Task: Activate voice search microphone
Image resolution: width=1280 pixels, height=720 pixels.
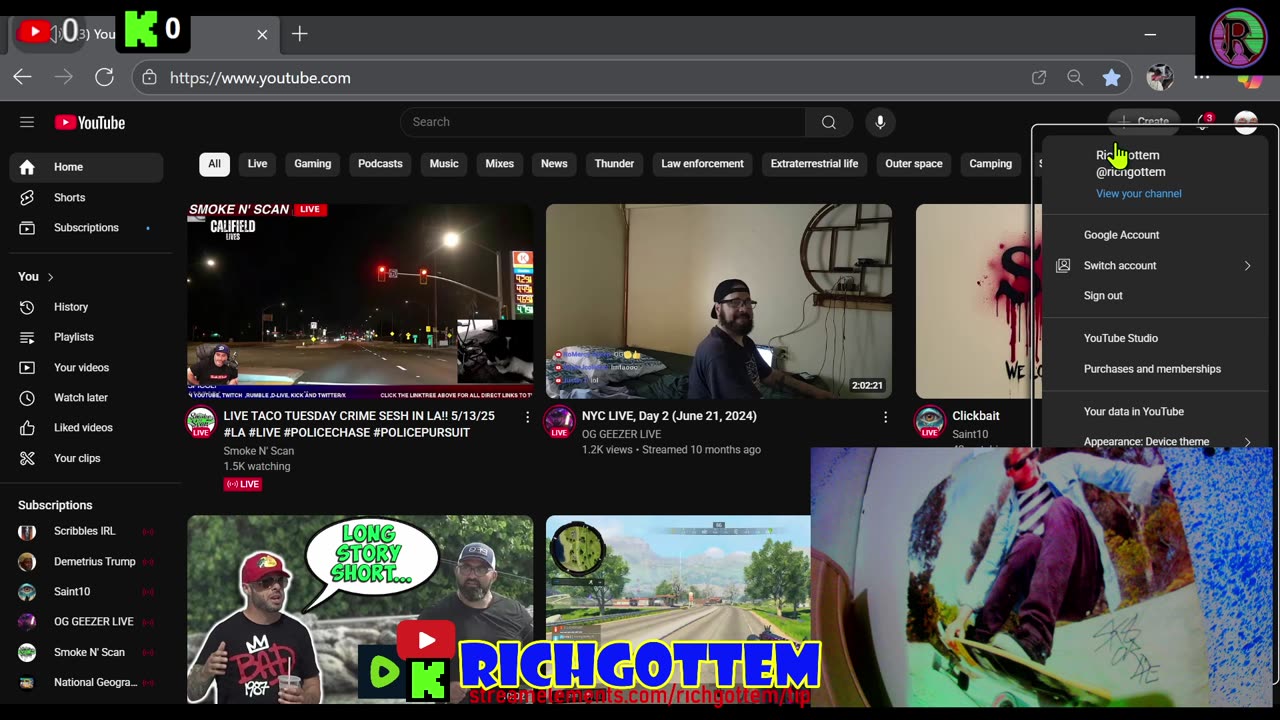Action: pyautogui.click(x=880, y=122)
